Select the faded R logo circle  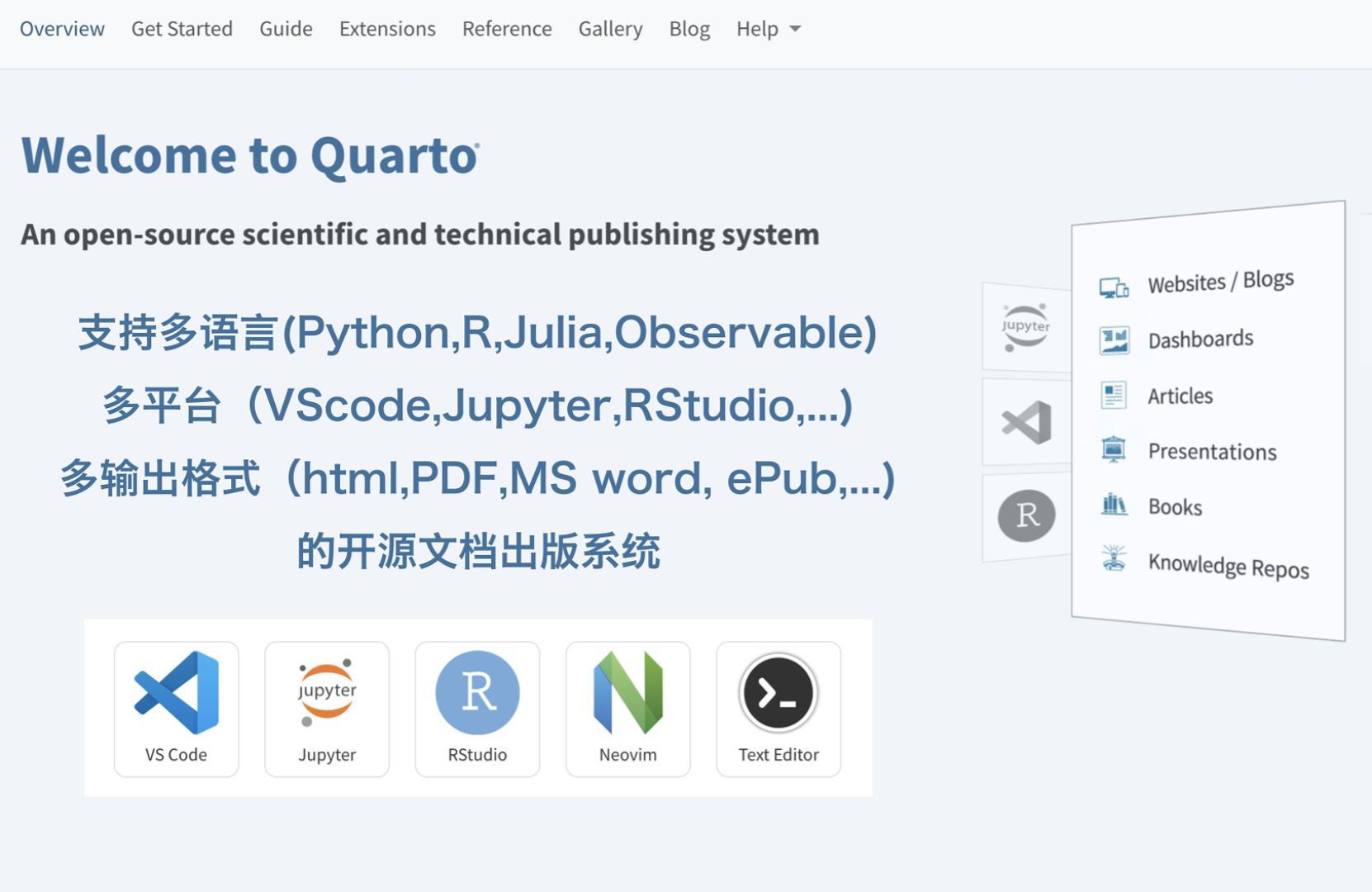coord(1025,514)
